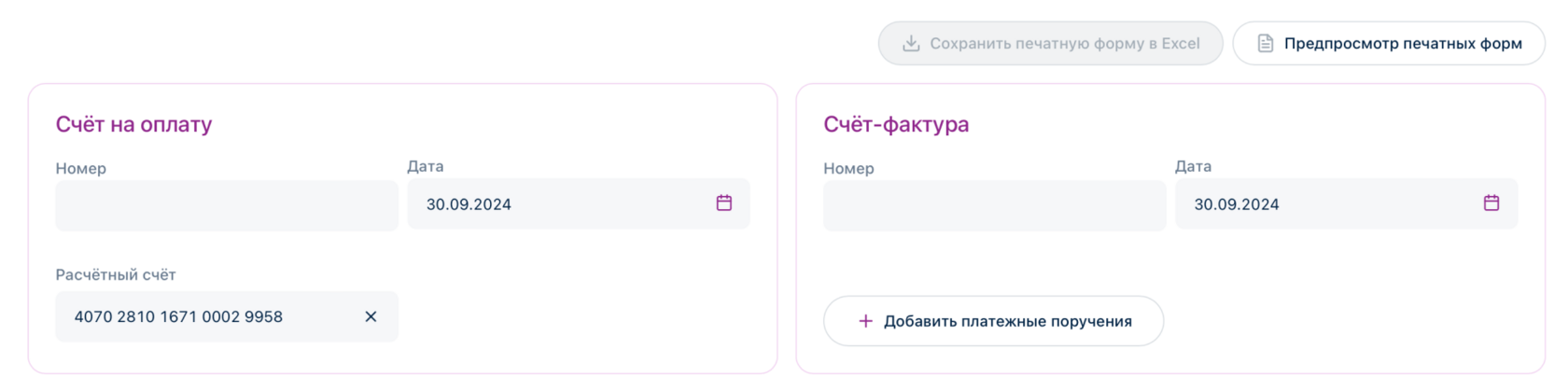
Task: Clear the Расчётный счёт value with the X icon
Action: pyautogui.click(x=371, y=317)
